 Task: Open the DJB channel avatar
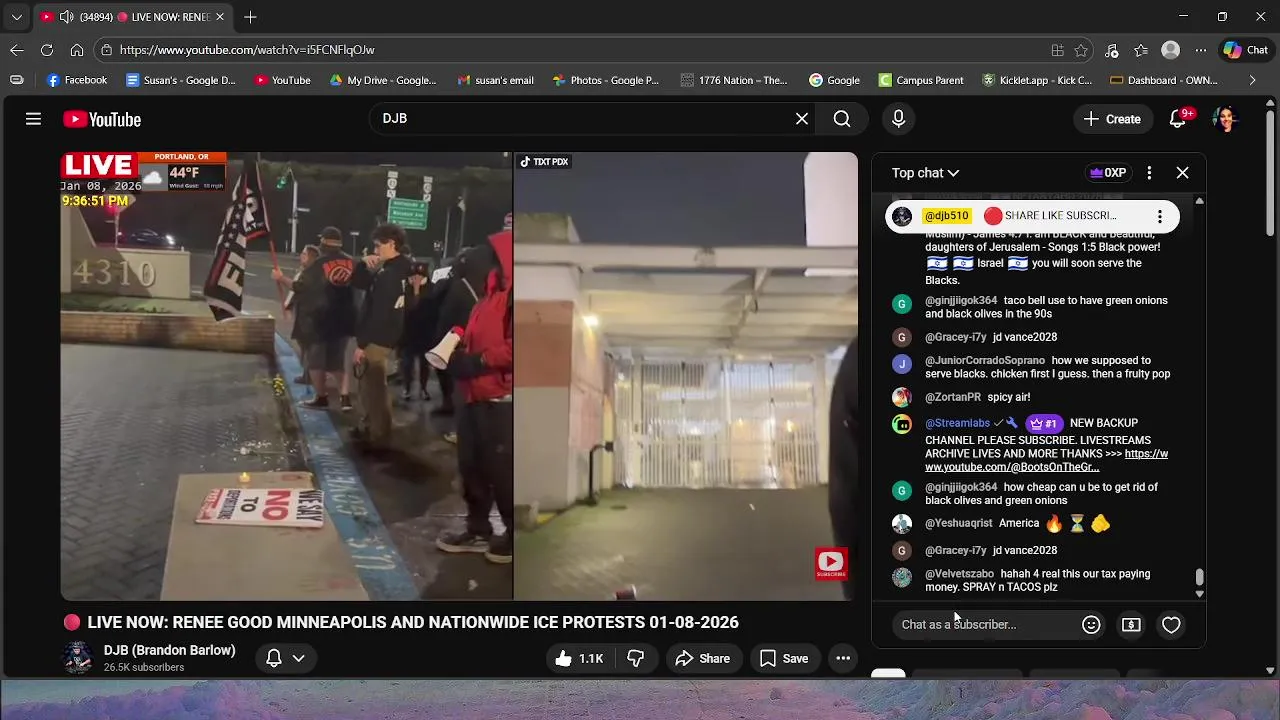point(78,658)
